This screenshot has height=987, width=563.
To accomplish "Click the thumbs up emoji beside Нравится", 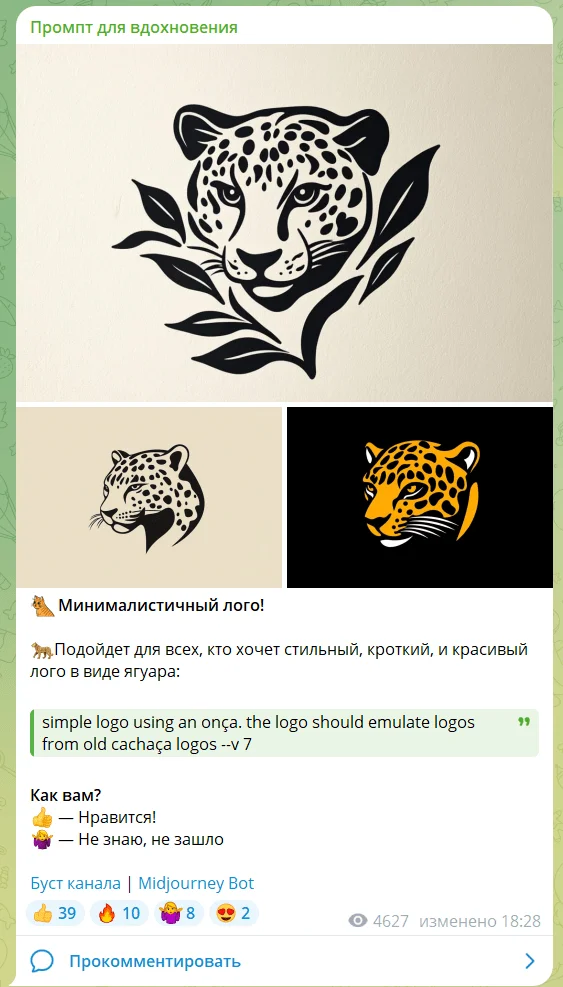I will 42,818.
